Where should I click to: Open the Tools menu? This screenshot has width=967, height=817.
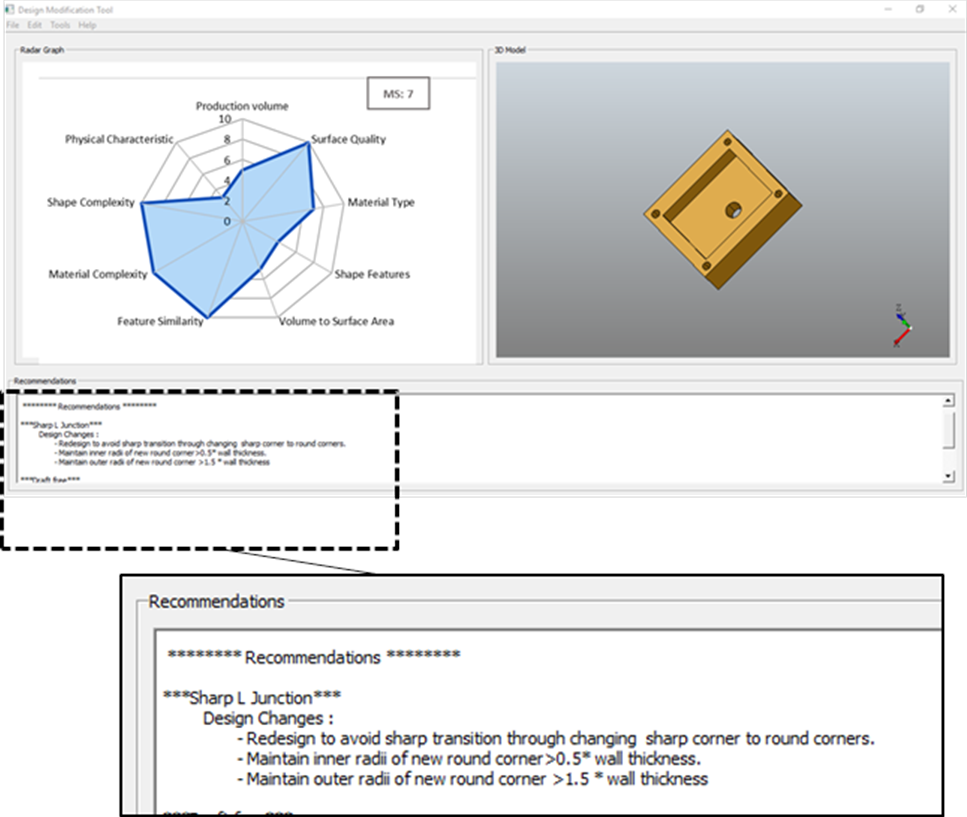(61, 25)
